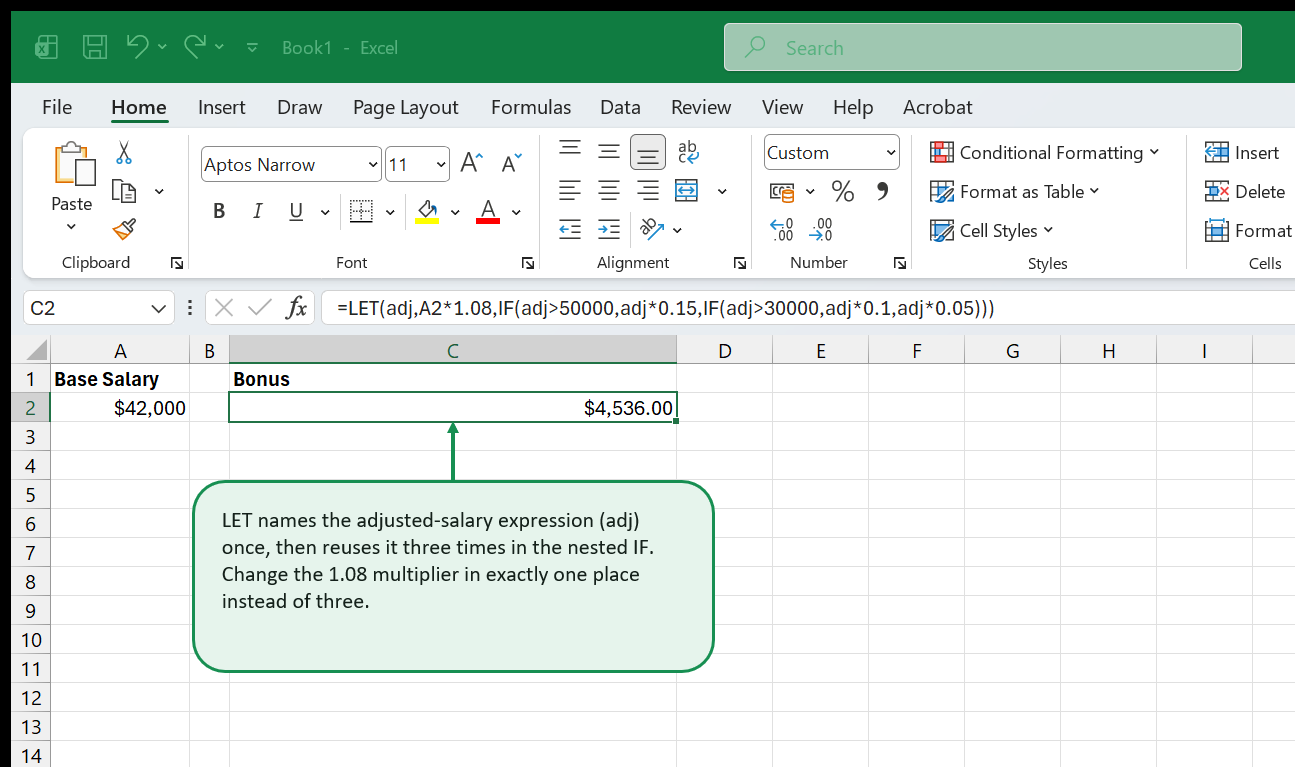Switch to the Draw tab
1295x767 pixels.
300,107
